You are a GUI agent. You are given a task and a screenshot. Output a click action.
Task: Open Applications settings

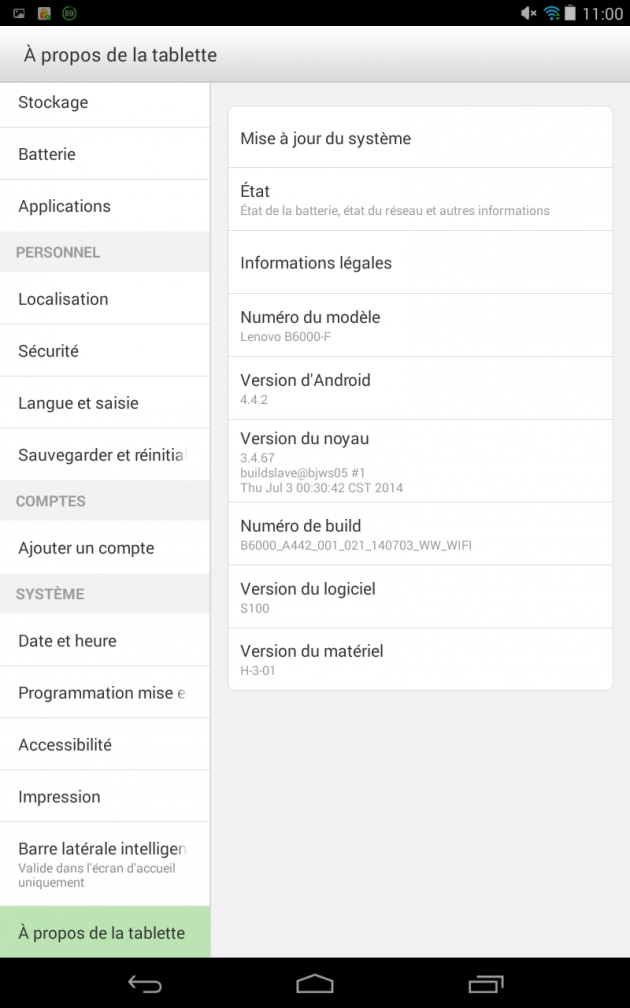105,206
